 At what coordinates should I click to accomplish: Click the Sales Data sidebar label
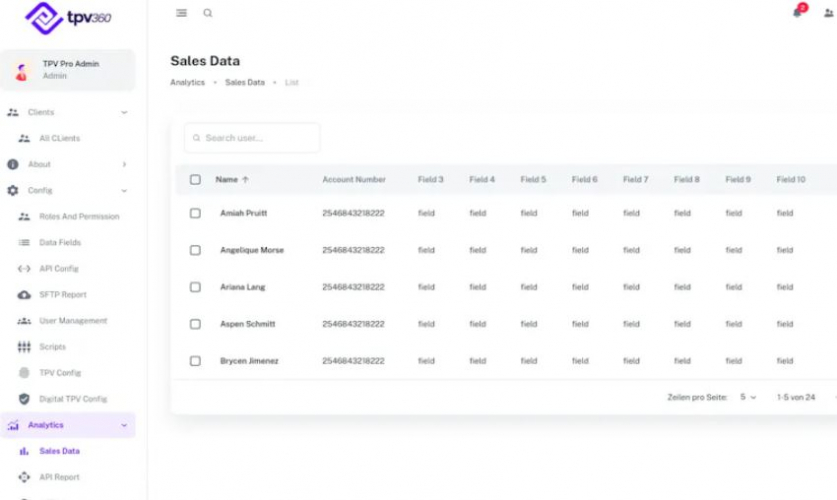point(59,451)
